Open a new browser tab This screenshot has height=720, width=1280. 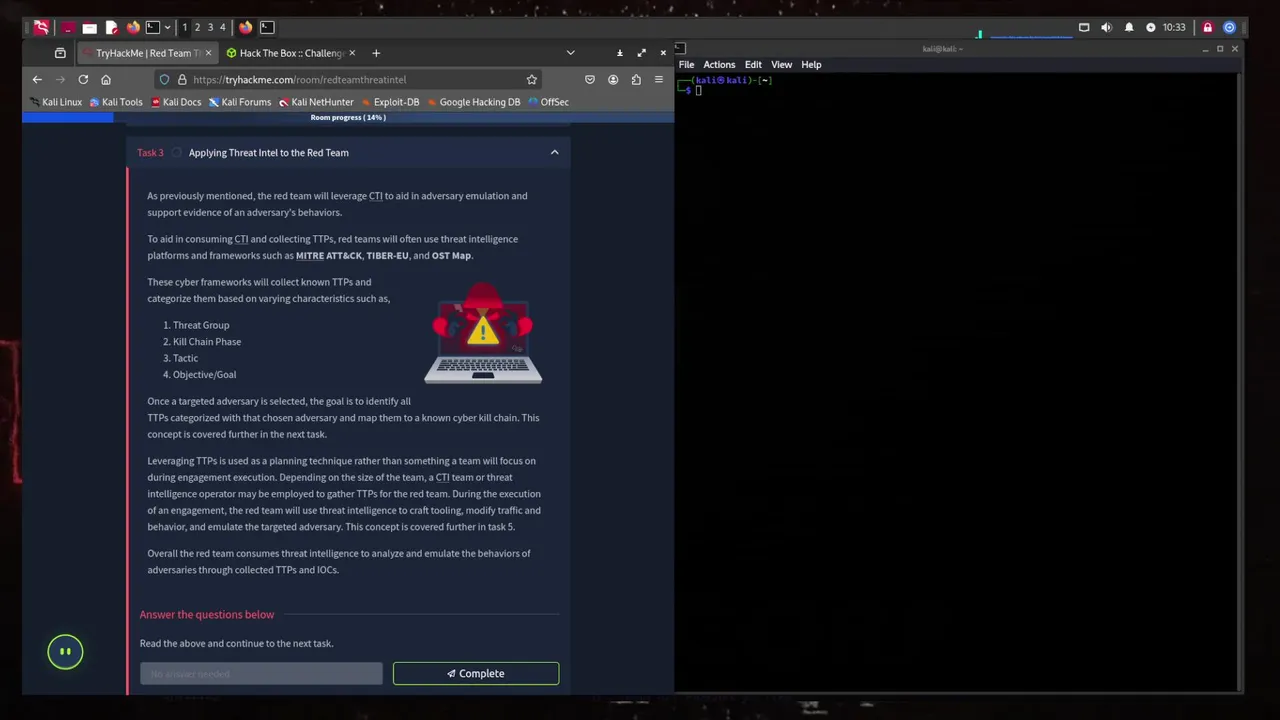tap(376, 53)
